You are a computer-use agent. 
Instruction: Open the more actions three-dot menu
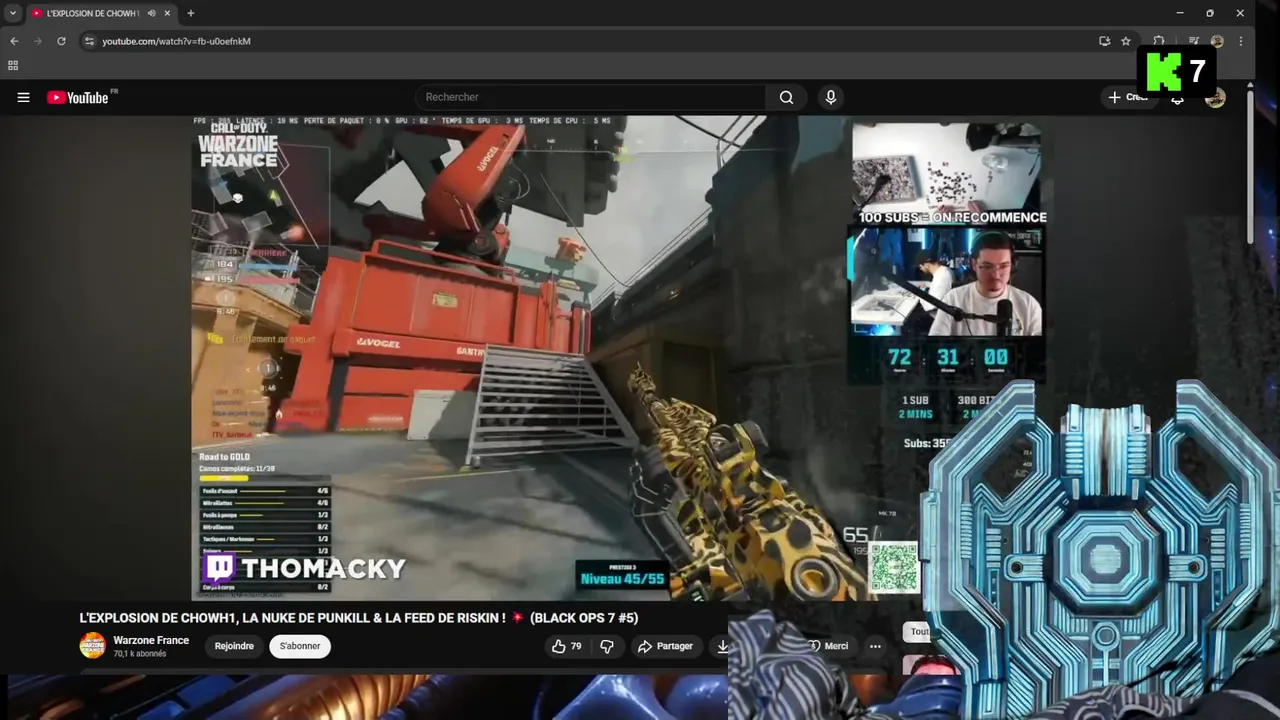click(875, 646)
